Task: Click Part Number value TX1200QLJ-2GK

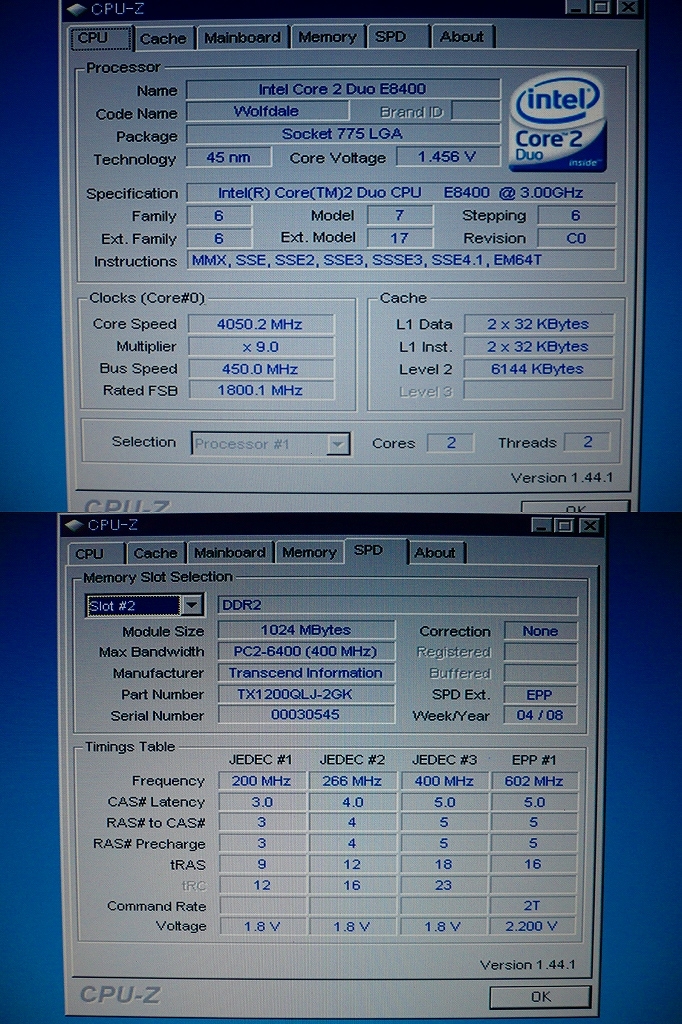Action: (x=306, y=694)
